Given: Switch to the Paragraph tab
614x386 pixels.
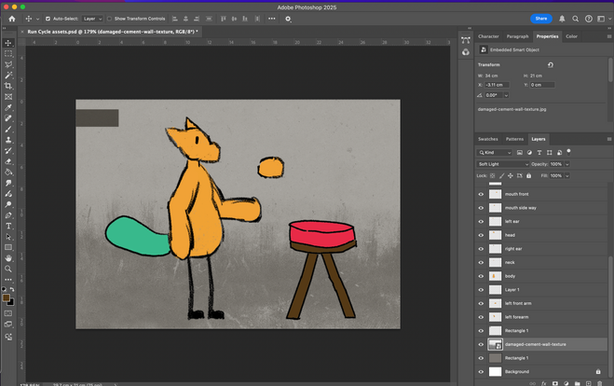Looking at the screenshot, I should point(517,36).
